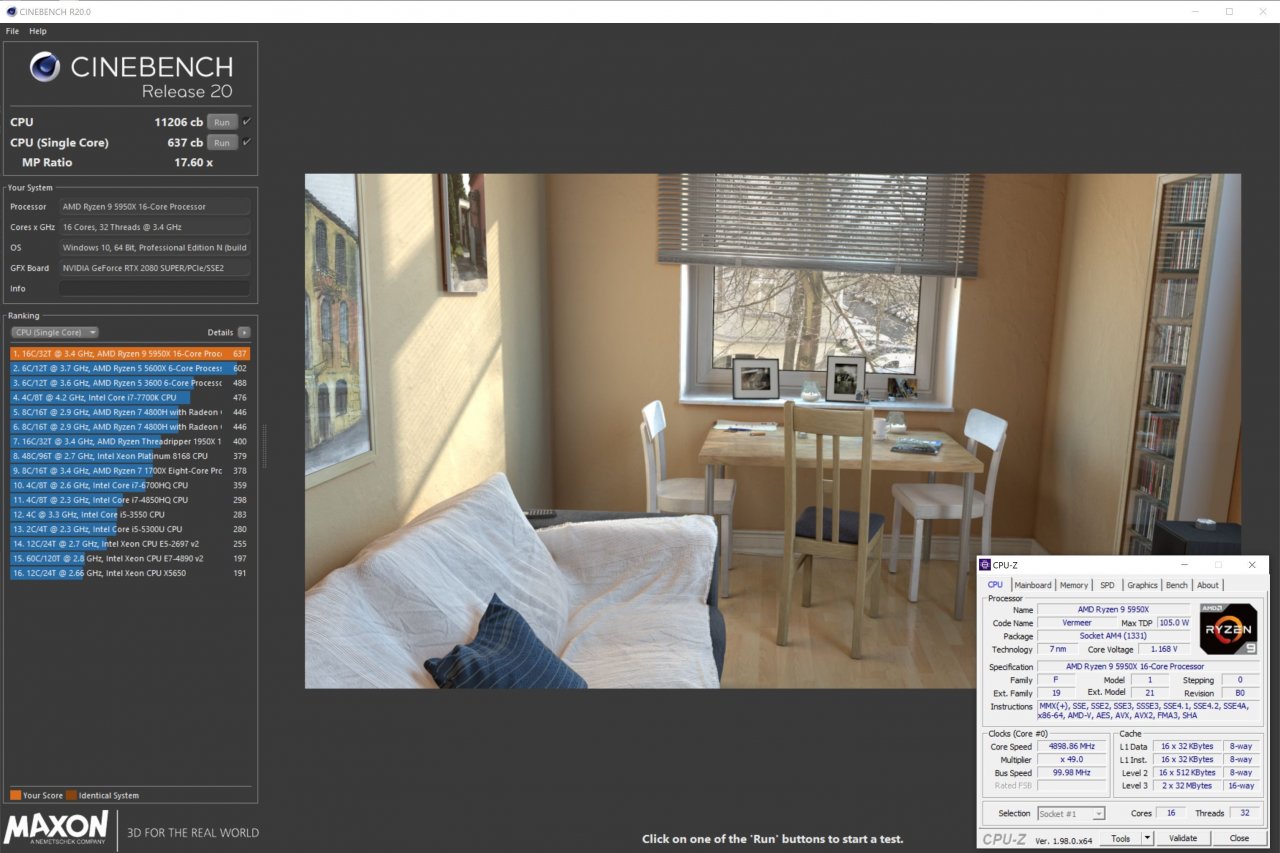1280x853 pixels.
Task: Click the AMD Ryzen 9 logo badge
Action: tap(1227, 629)
